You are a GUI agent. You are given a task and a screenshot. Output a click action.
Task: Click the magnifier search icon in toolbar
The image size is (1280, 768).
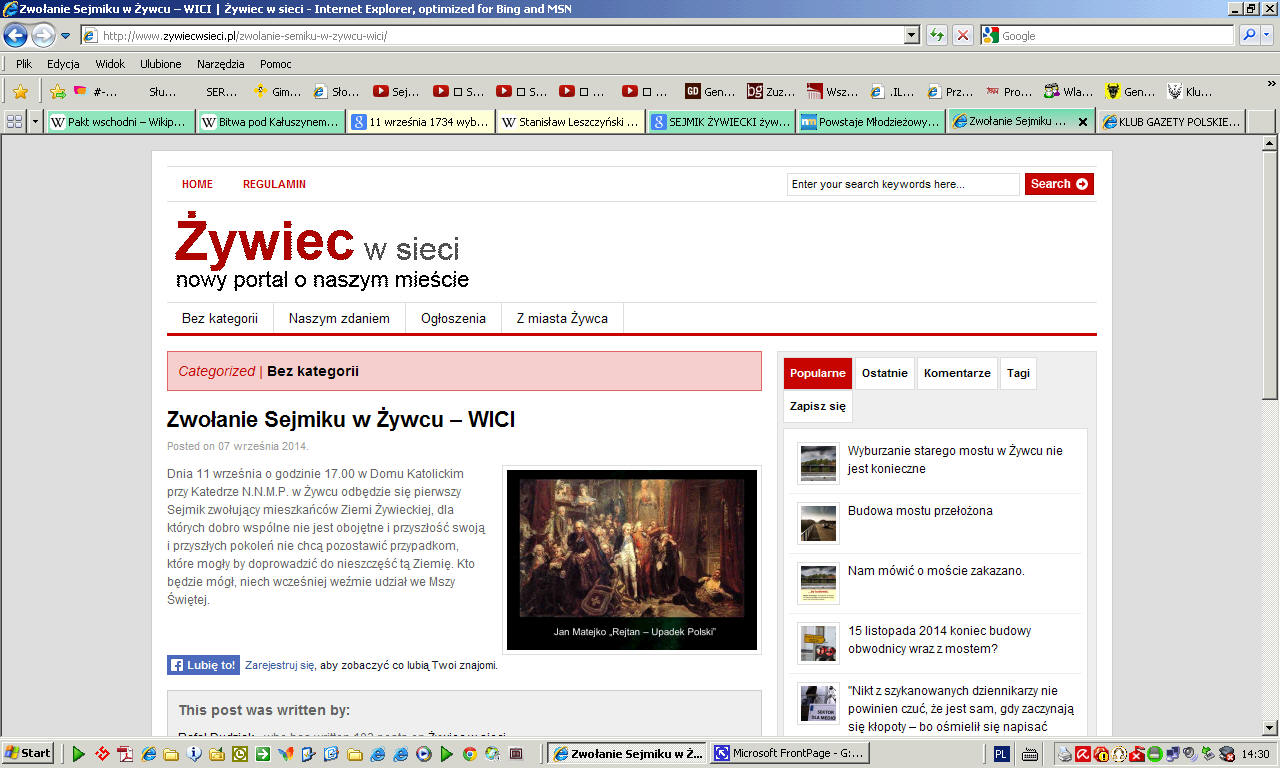pos(1249,35)
